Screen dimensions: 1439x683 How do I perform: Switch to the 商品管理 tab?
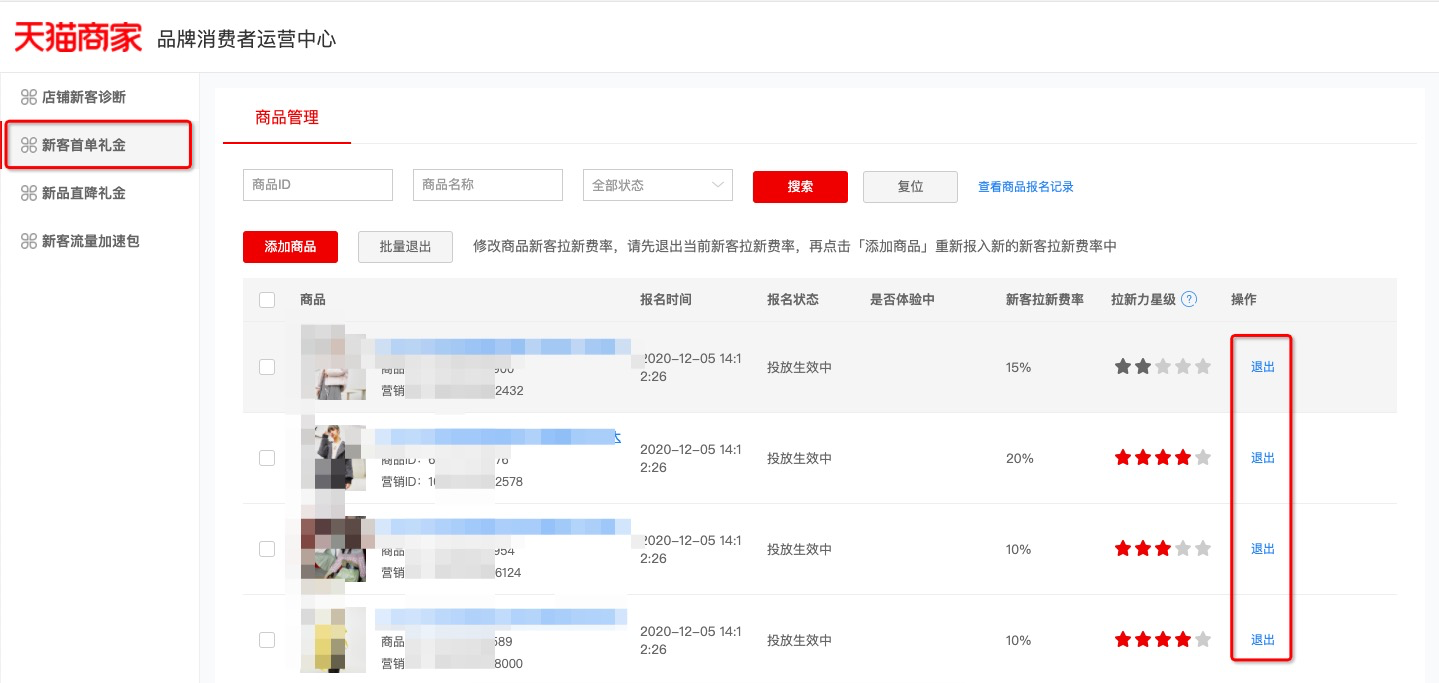tap(287, 118)
